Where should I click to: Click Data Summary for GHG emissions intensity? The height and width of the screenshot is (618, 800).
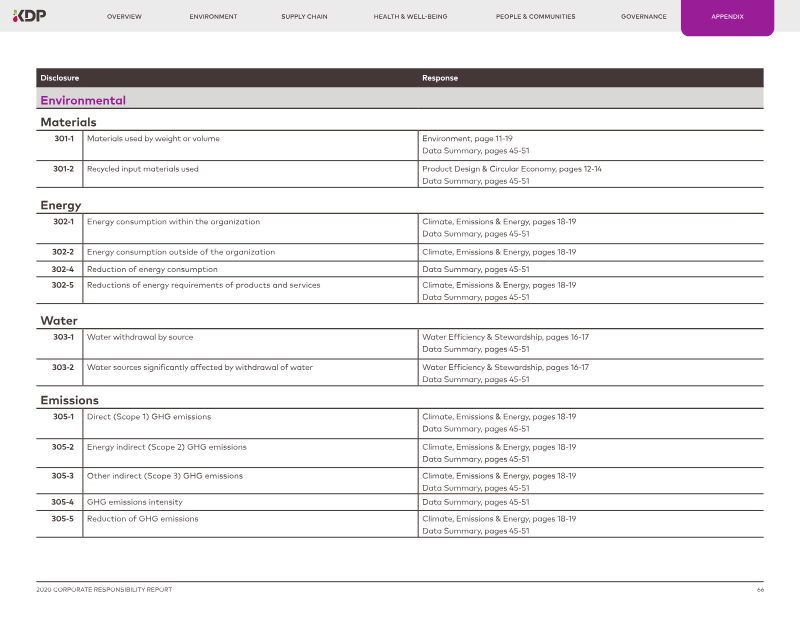[x=475, y=502]
